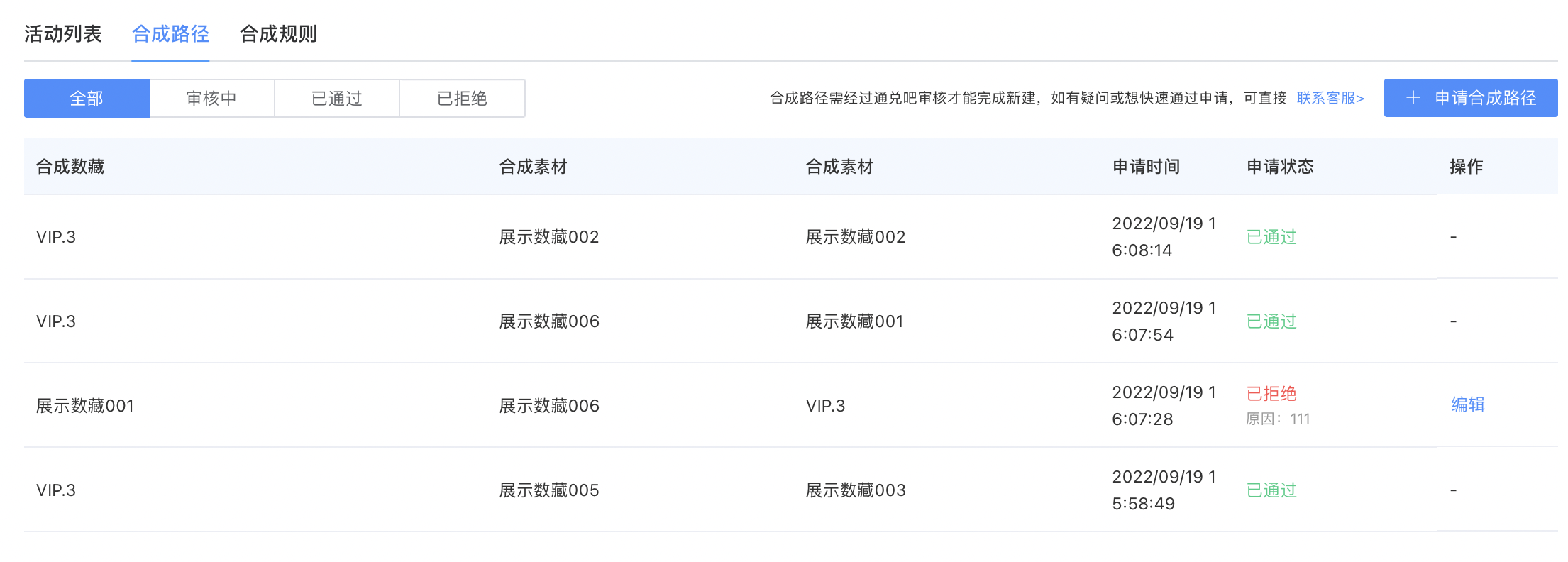Click the 申请状态 column header
This screenshot has width=1568, height=562.
click(x=1280, y=167)
